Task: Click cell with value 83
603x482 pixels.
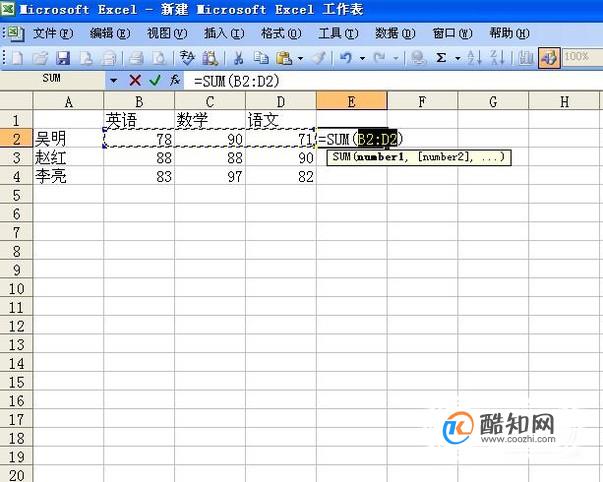Action: pyautogui.click(x=139, y=176)
